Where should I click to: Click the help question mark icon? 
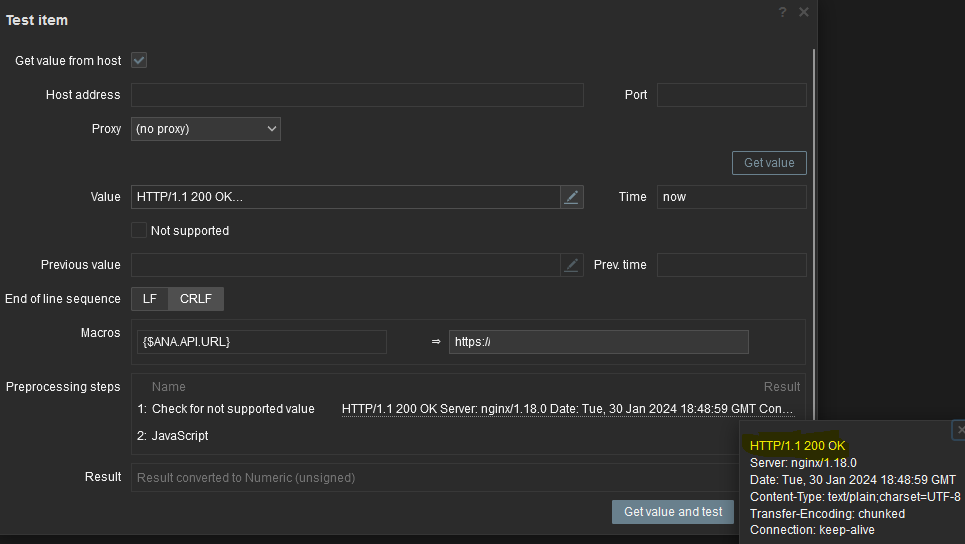[782, 12]
